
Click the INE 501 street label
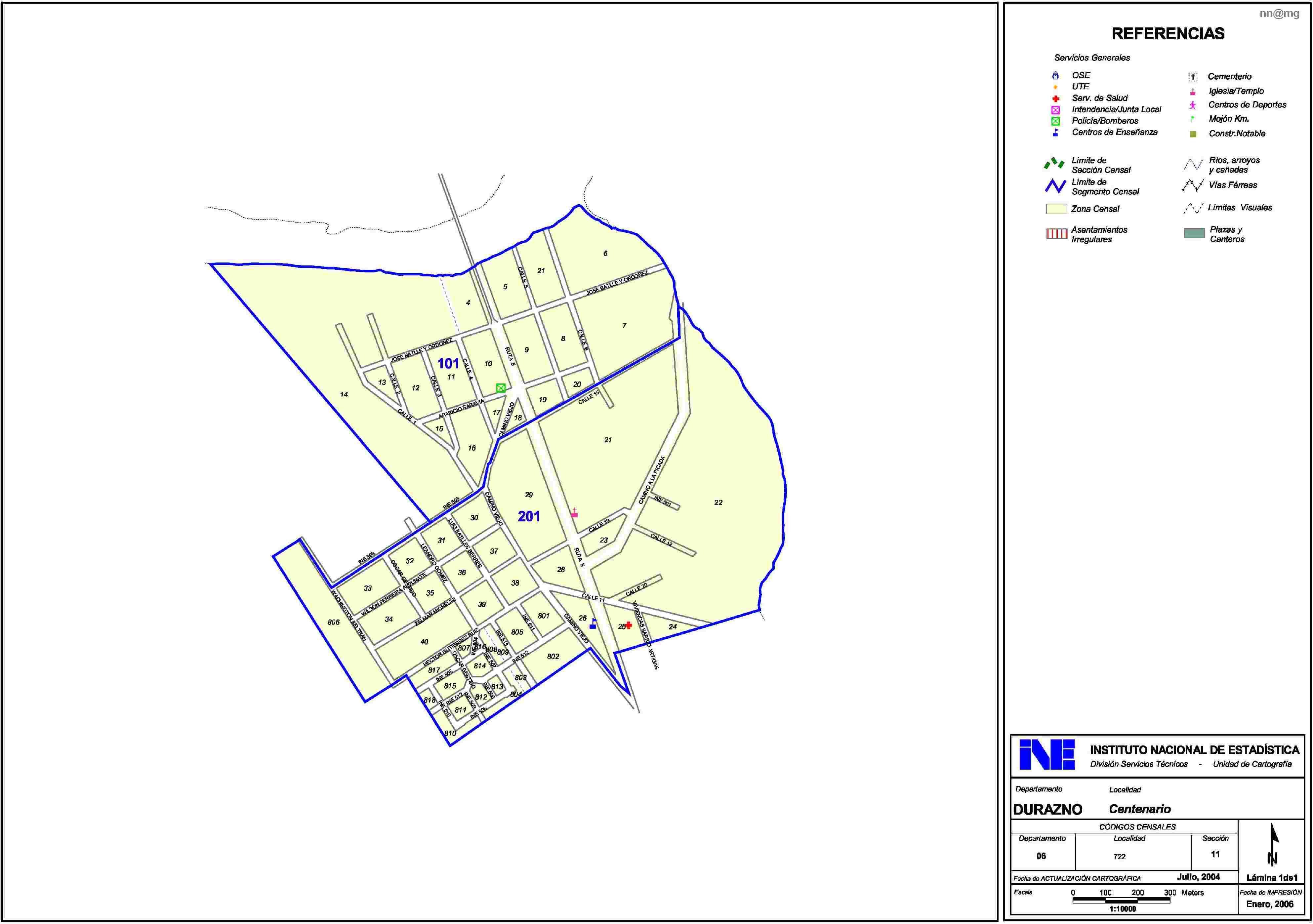click(662, 501)
